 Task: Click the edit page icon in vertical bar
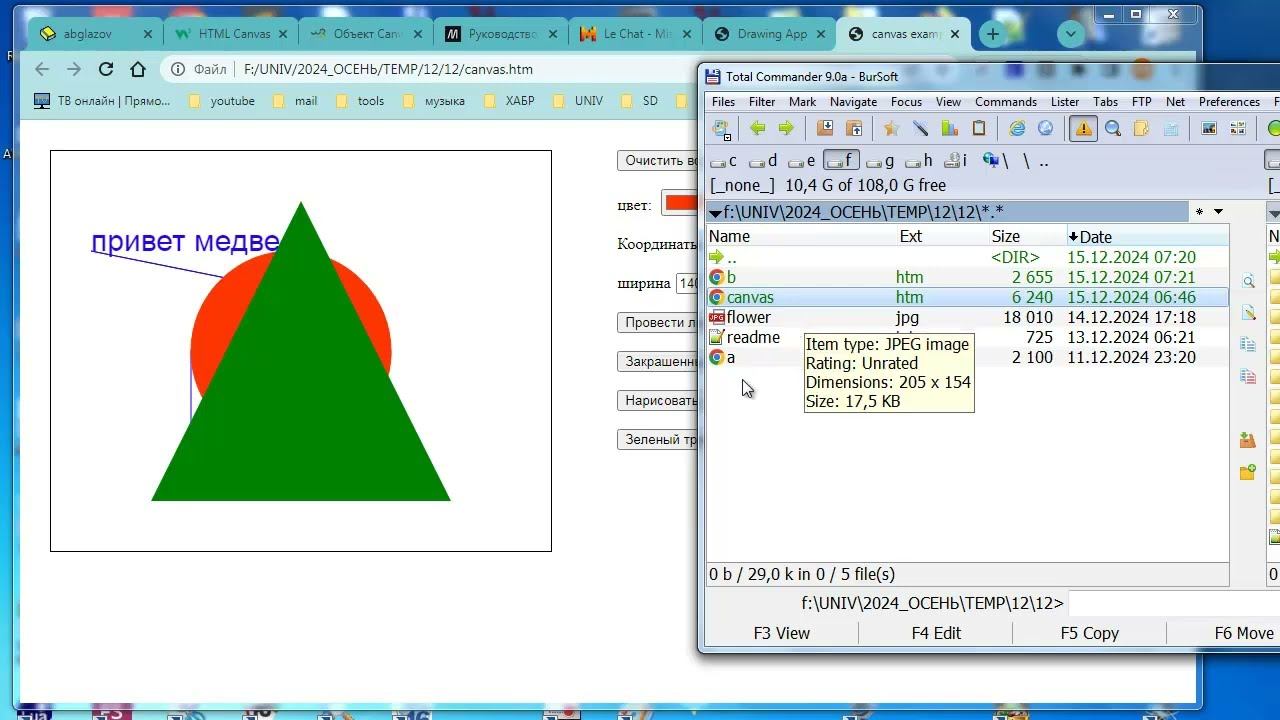[x=1248, y=313]
